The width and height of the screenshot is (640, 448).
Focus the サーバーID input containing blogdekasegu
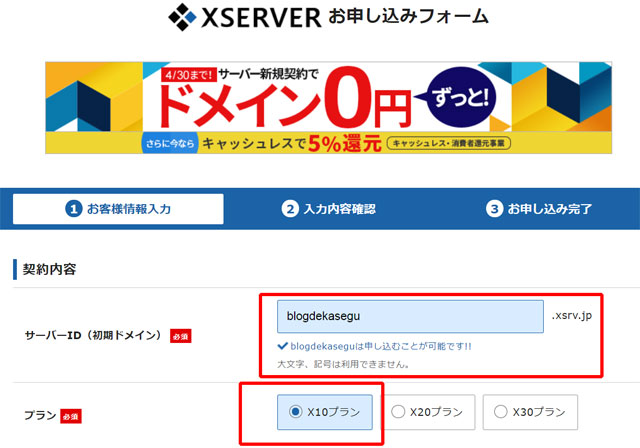point(410,316)
